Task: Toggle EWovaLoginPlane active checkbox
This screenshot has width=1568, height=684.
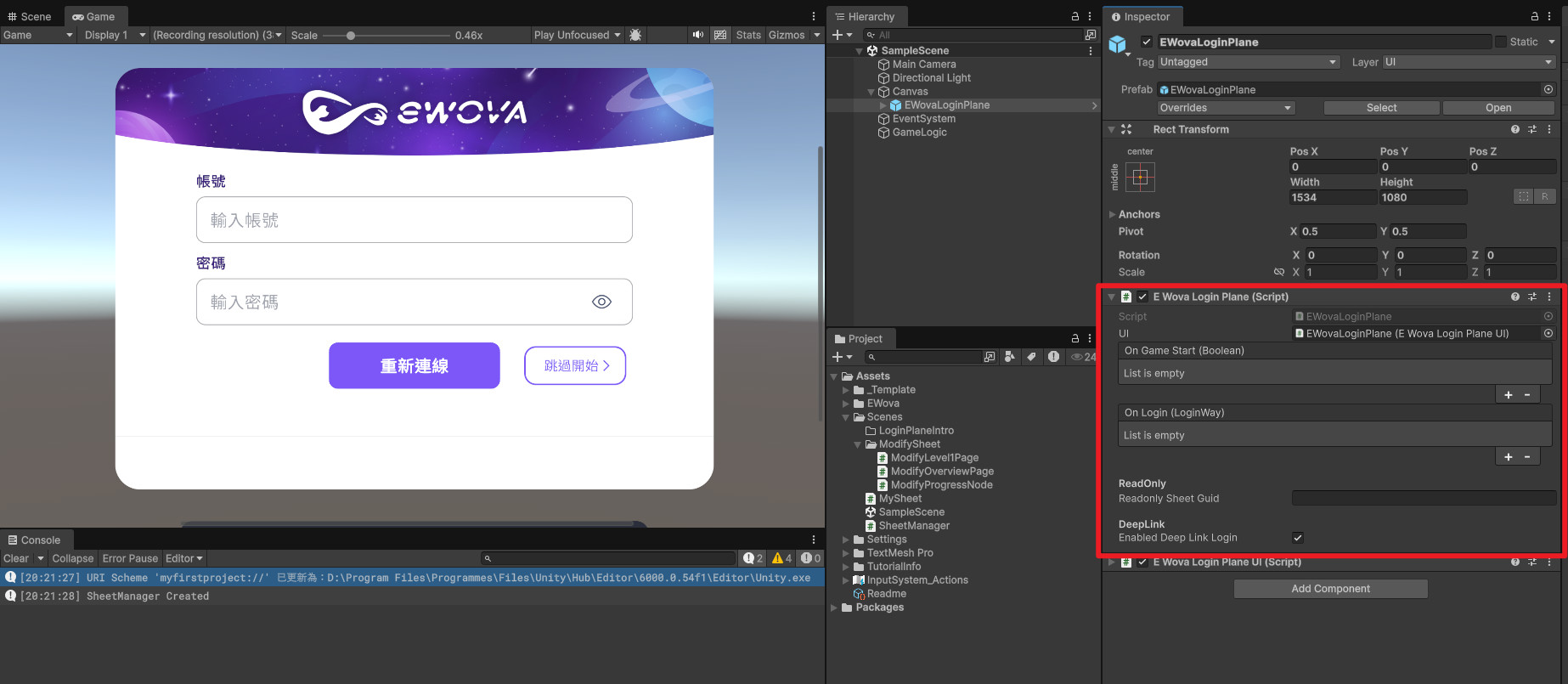Action: click(1147, 42)
